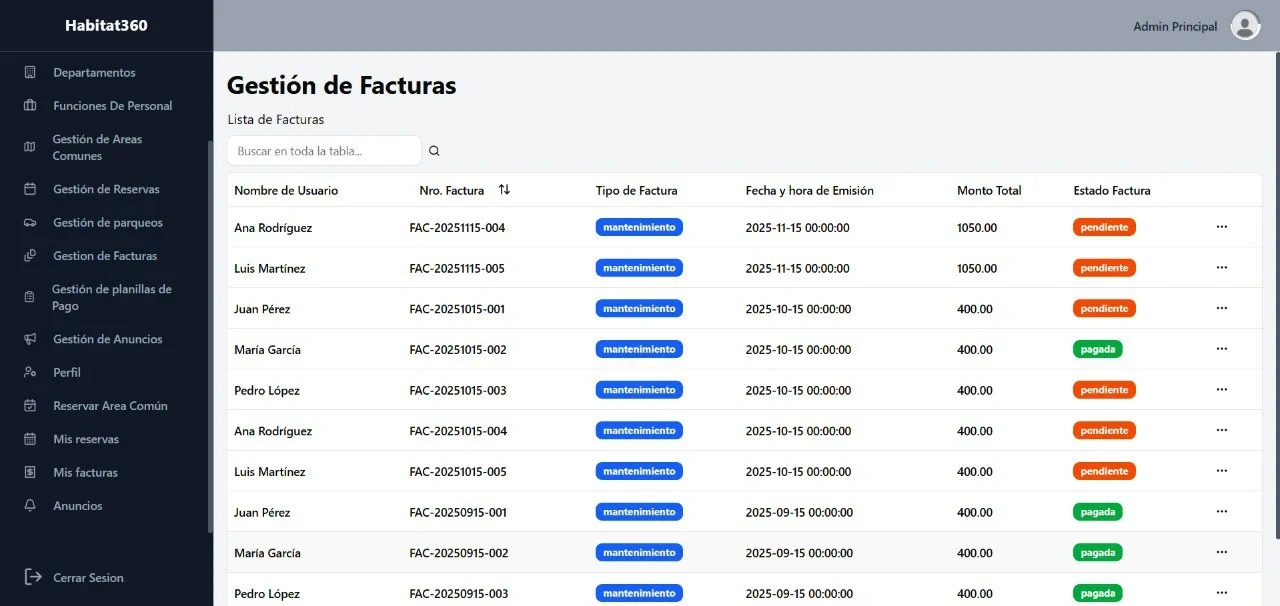Click the Gestión de Anuncios megaphone icon

coord(30,339)
